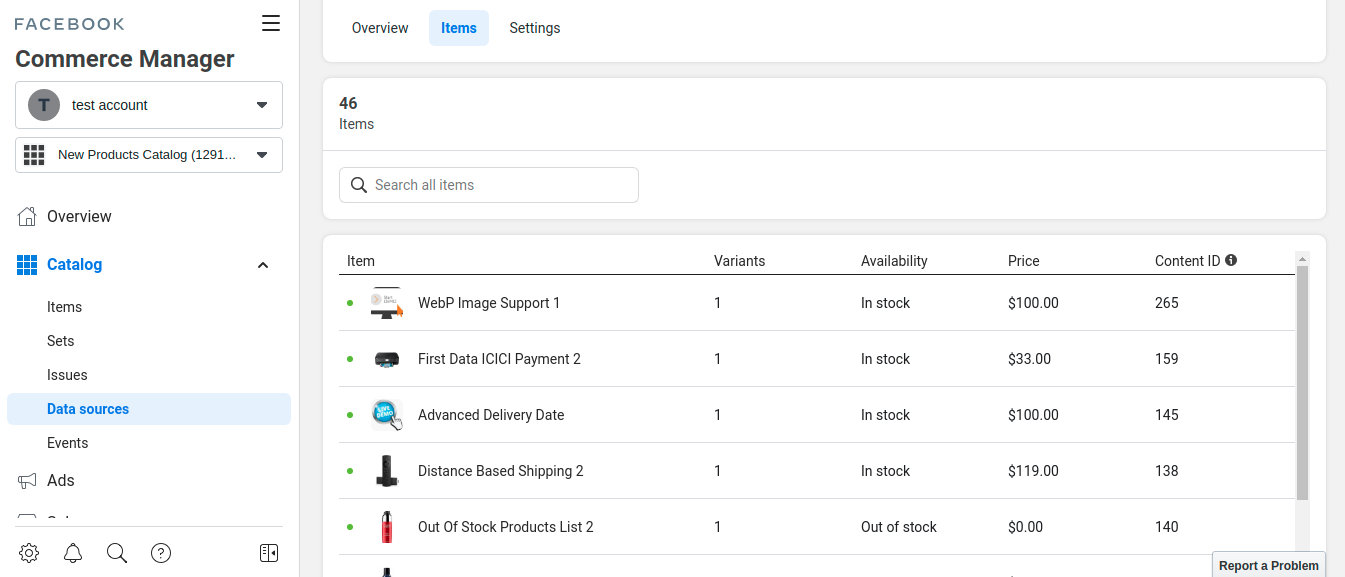Image resolution: width=1345 pixels, height=577 pixels.
Task: Click the Content ID info icon
Action: point(1231,260)
